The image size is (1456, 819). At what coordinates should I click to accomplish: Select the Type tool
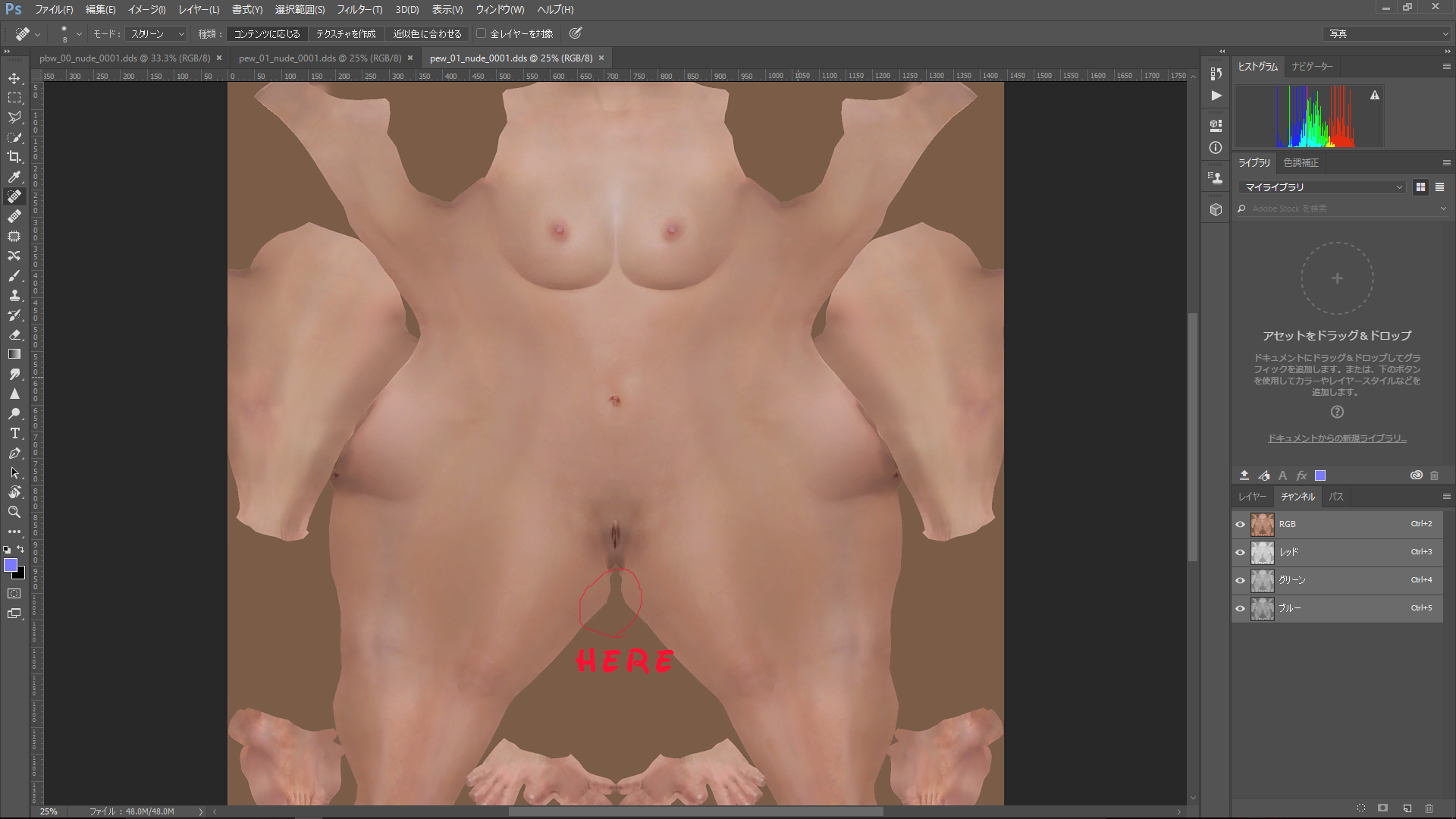(14, 433)
